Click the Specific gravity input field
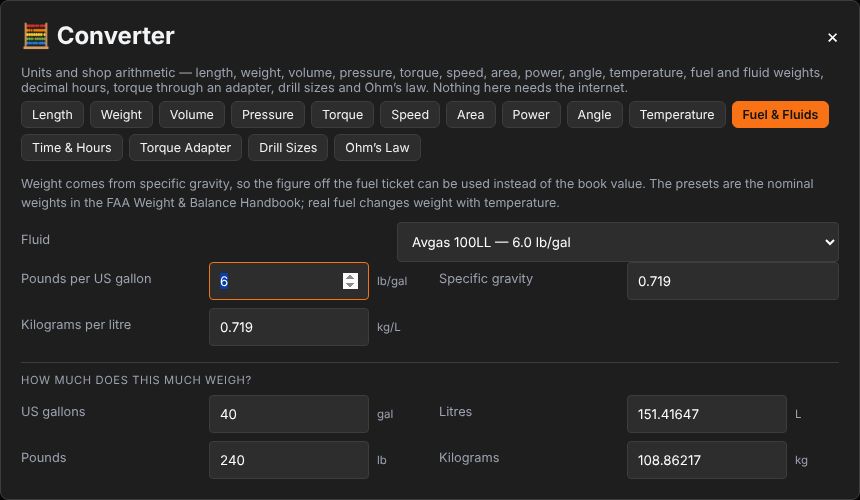Image resolution: width=860 pixels, height=500 pixels. (x=733, y=281)
